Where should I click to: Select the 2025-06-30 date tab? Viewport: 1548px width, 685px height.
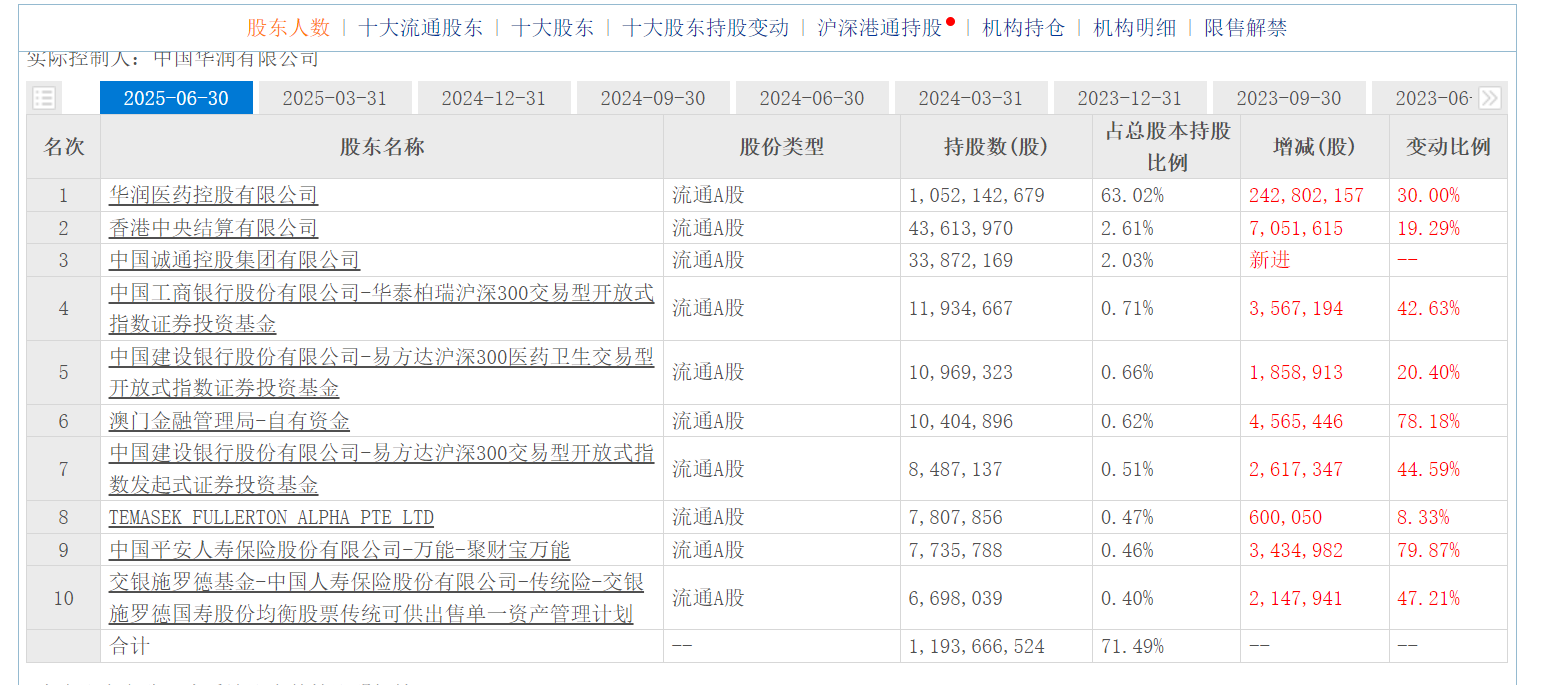176,98
